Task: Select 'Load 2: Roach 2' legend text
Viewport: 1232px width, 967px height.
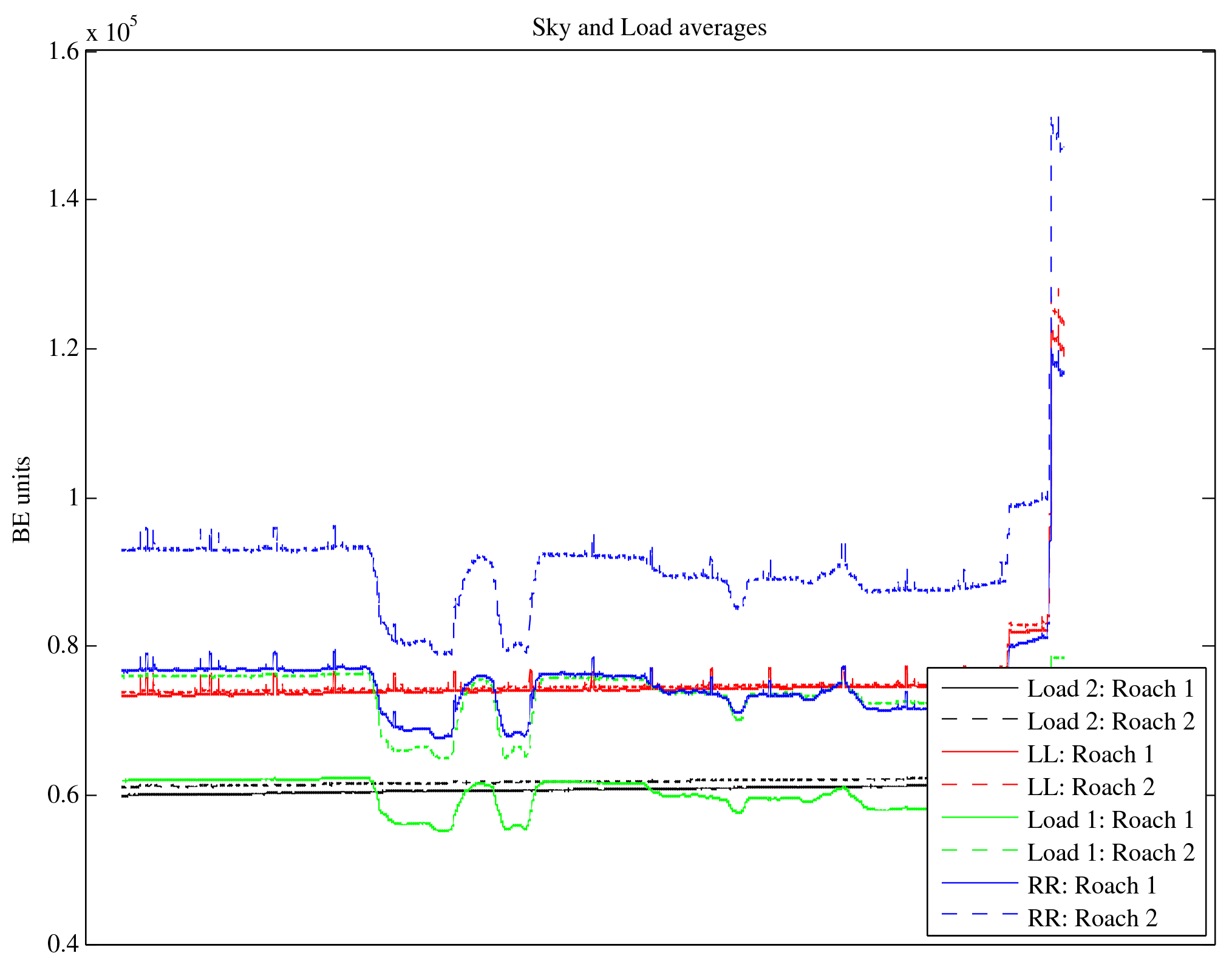Action: [x=1110, y=722]
